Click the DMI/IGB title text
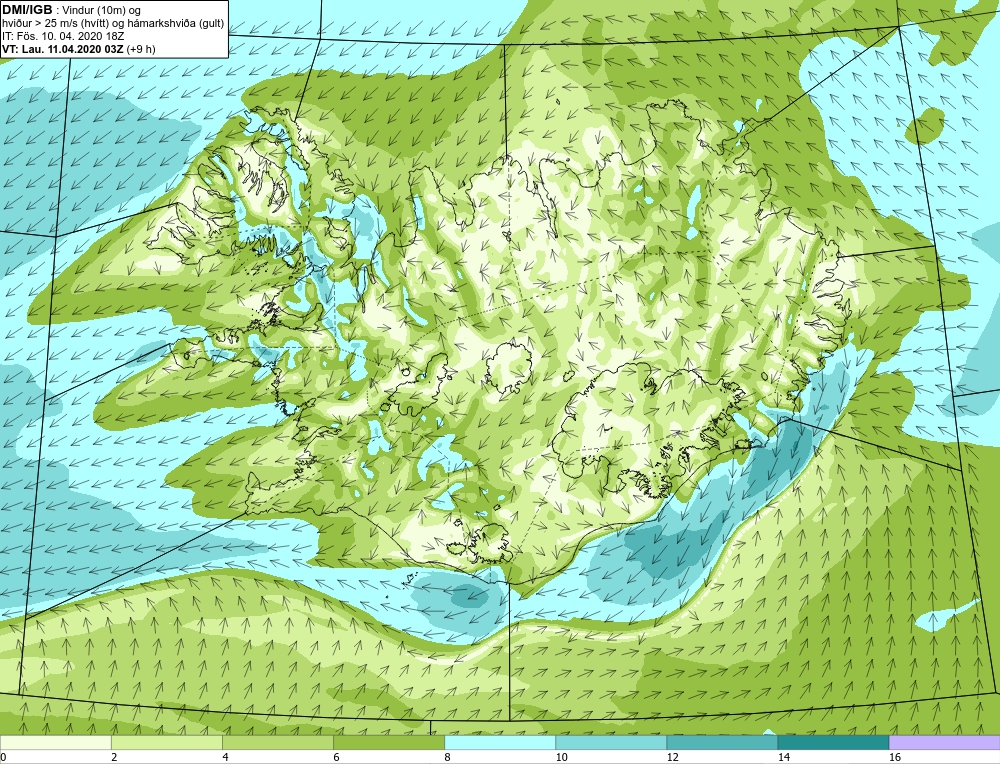The image size is (1000, 764). [x=28, y=10]
